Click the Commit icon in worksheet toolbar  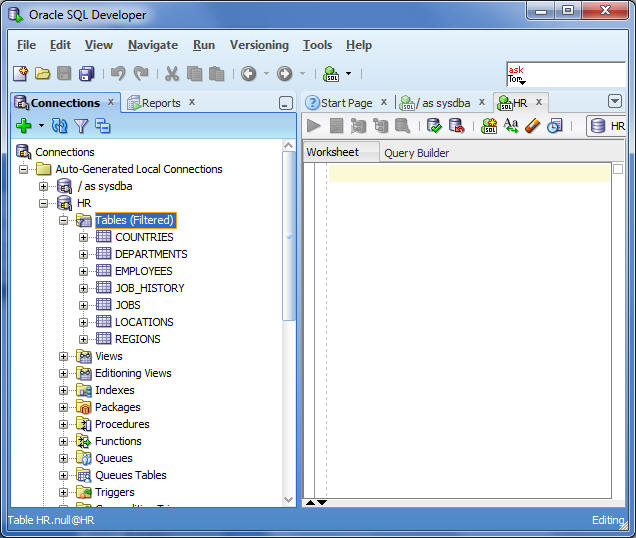pyautogui.click(x=434, y=126)
